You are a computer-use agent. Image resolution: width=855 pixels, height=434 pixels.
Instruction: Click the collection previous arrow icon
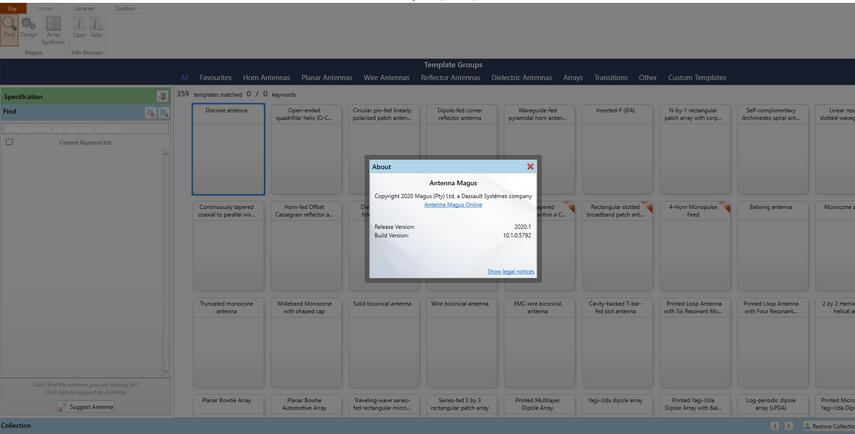click(775, 426)
